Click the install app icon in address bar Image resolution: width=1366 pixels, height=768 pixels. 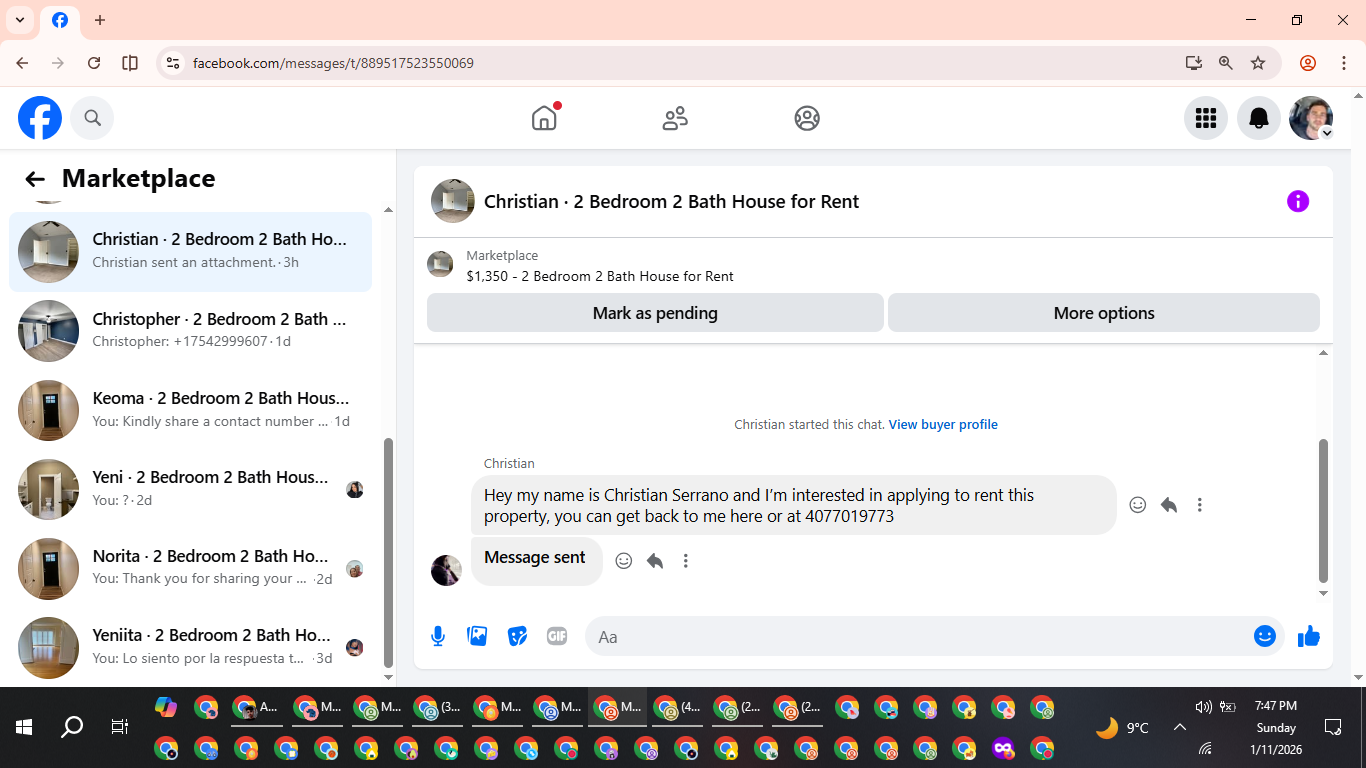[x=1193, y=63]
